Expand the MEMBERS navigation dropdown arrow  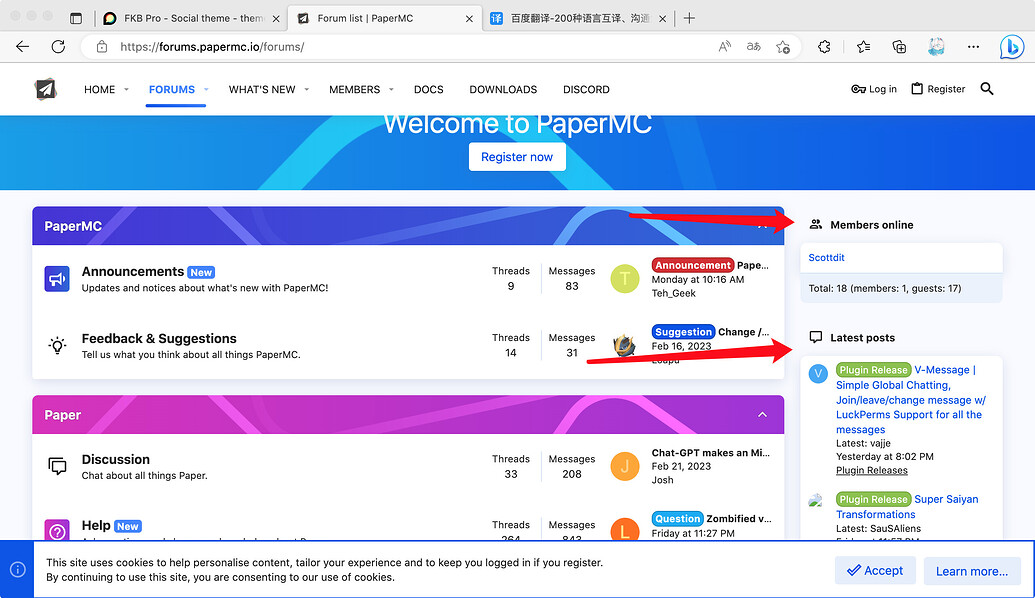(391, 90)
